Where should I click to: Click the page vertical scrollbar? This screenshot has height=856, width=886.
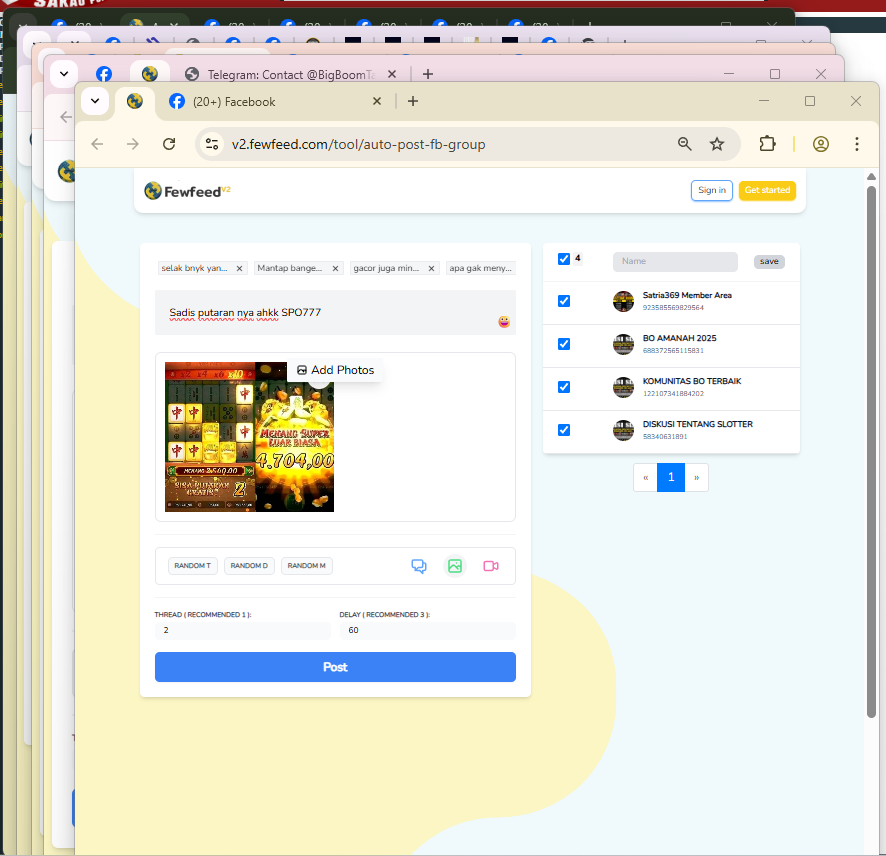pyautogui.click(x=871, y=452)
